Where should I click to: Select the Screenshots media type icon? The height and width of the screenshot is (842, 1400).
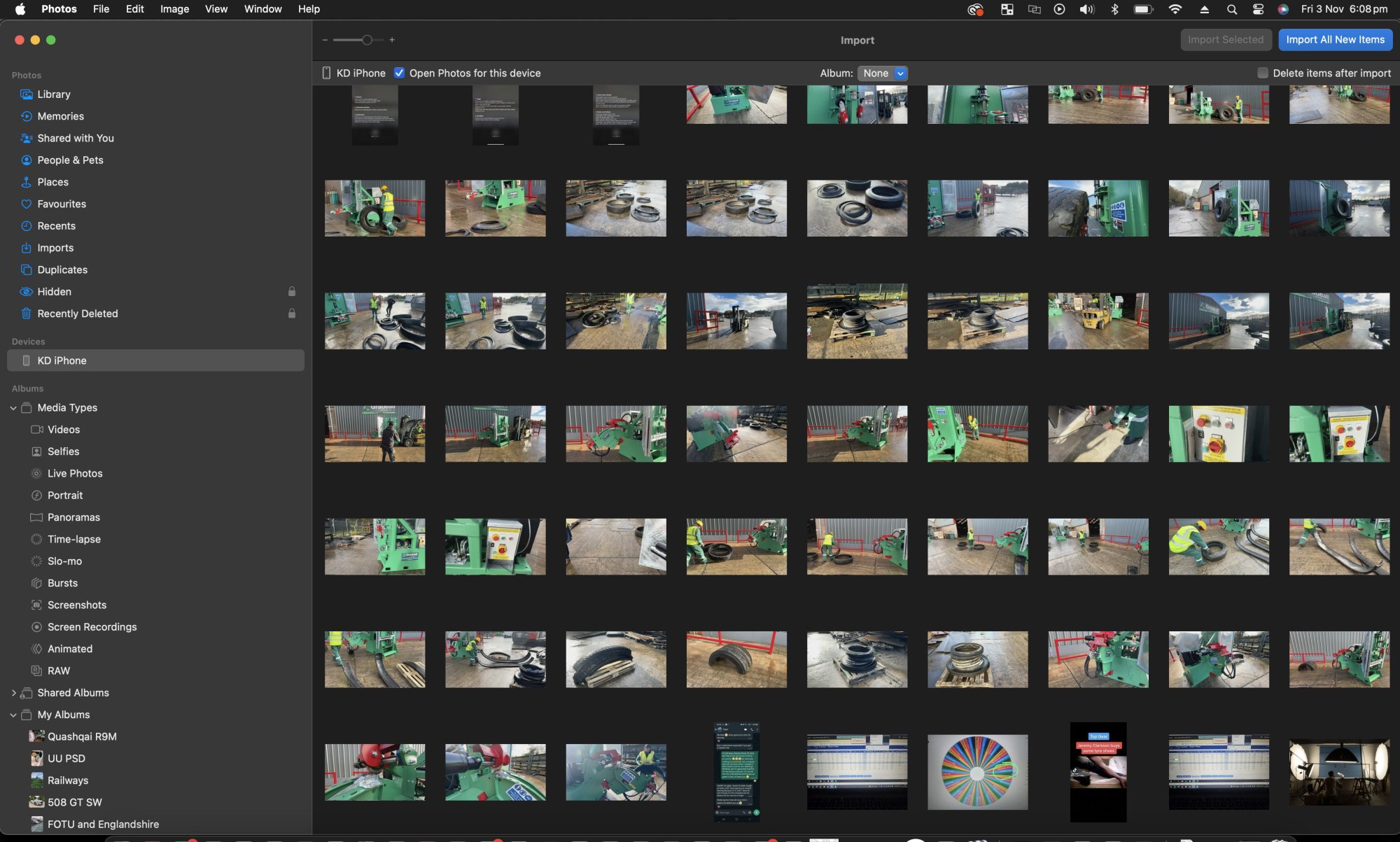pos(36,605)
